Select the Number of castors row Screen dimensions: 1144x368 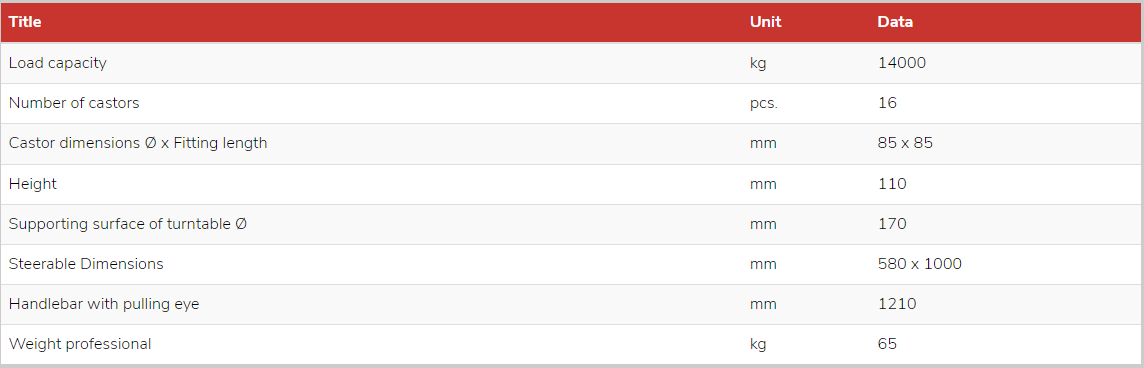click(571, 103)
